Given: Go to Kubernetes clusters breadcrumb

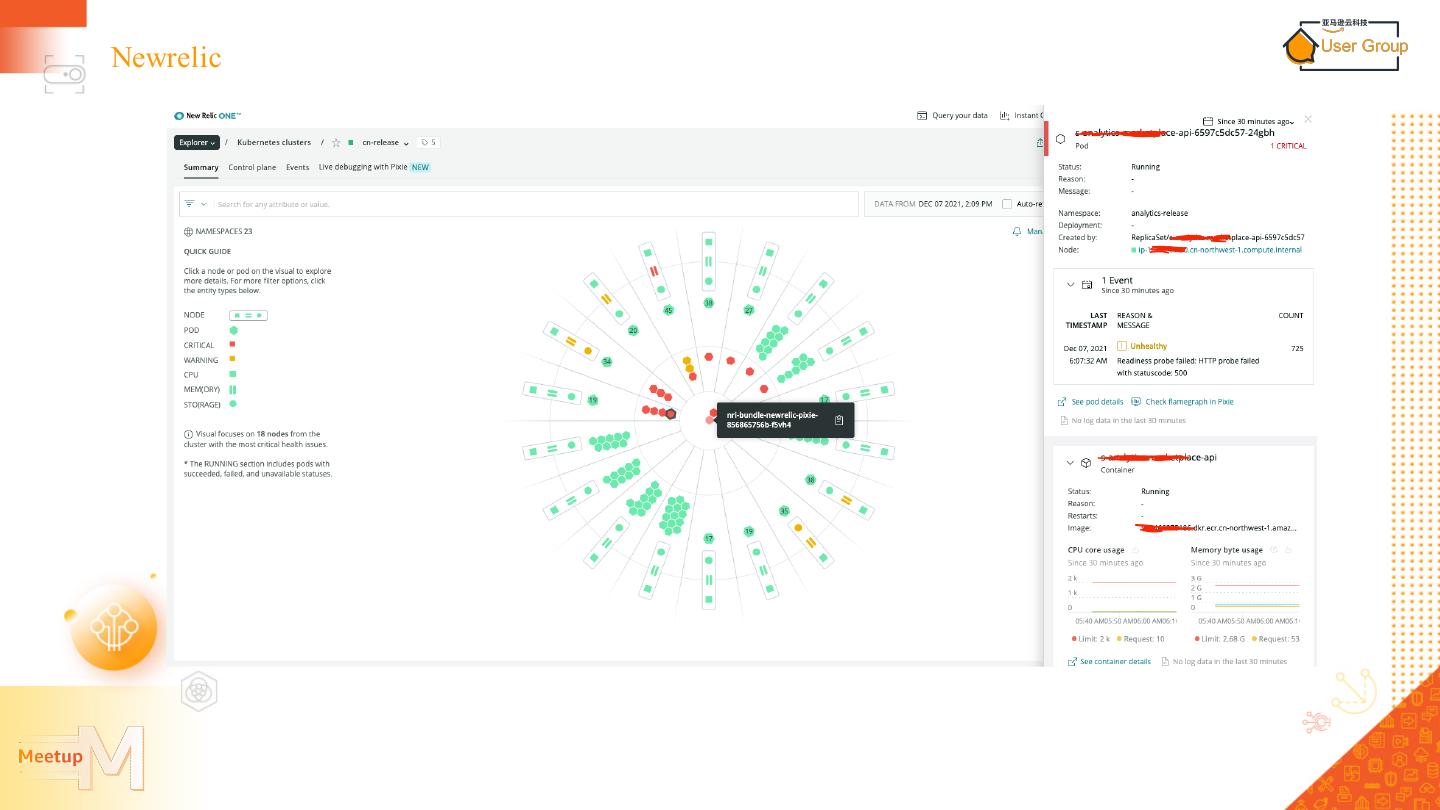Looking at the screenshot, I should (274, 143).
